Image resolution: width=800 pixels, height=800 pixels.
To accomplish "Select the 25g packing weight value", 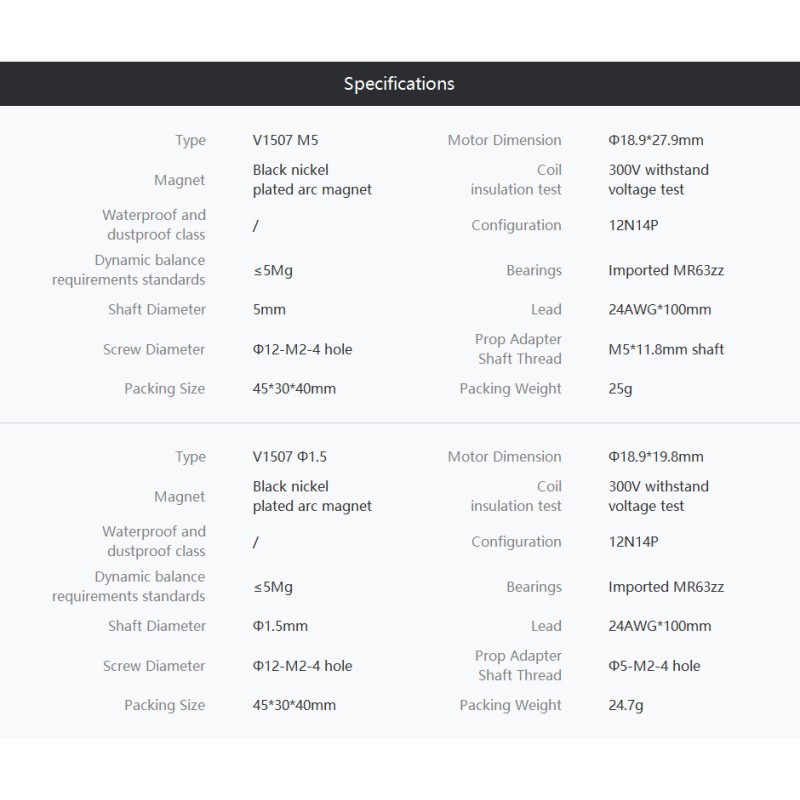I will pos(620,389).
